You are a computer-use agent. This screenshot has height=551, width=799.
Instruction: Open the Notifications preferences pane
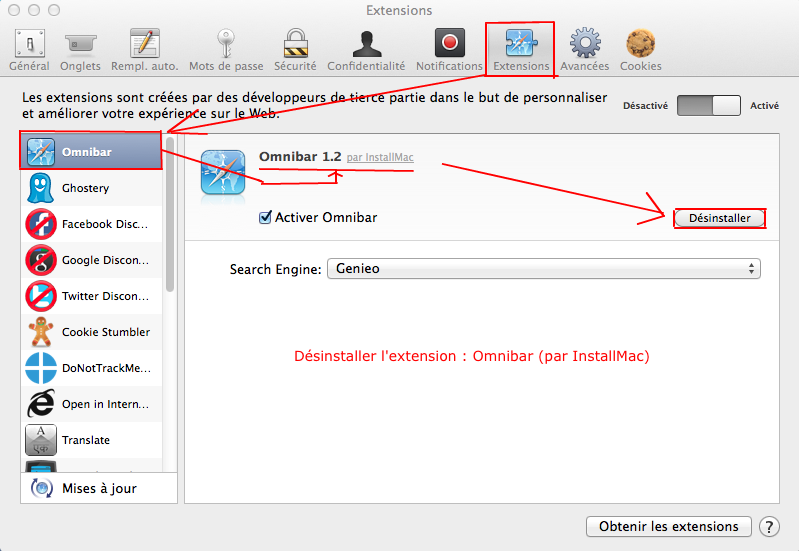[x=449, y=49]
